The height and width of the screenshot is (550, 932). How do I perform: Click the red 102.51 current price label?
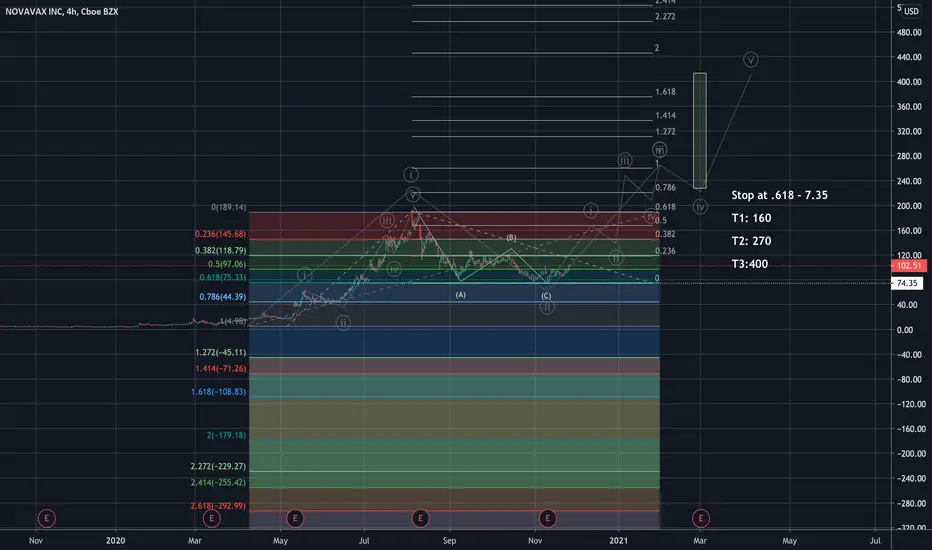909,266
